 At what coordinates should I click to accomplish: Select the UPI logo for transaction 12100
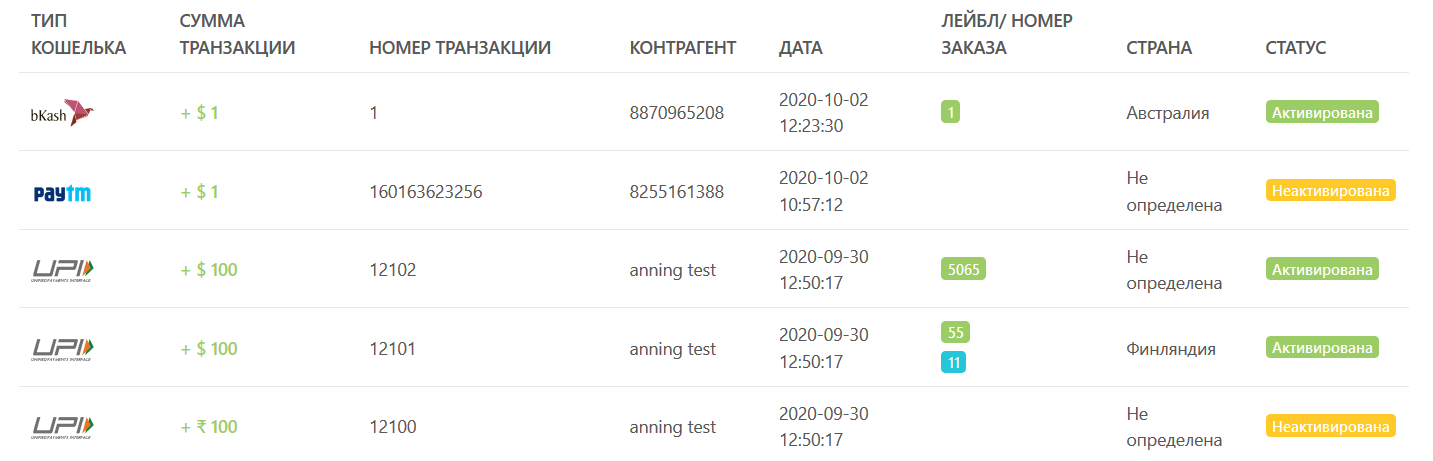coord(62,427)
